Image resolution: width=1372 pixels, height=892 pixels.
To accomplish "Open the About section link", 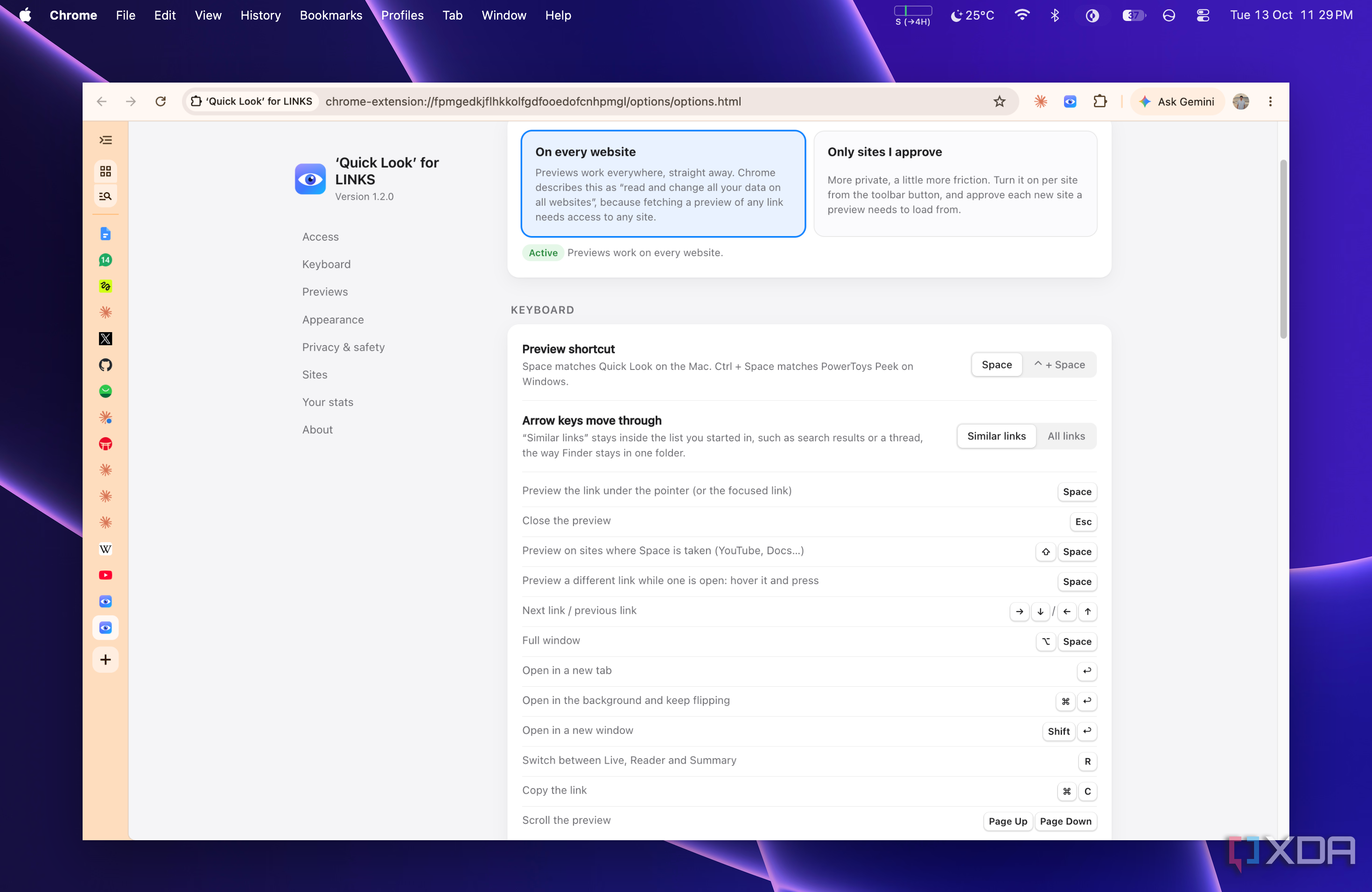I will point(317,430).
